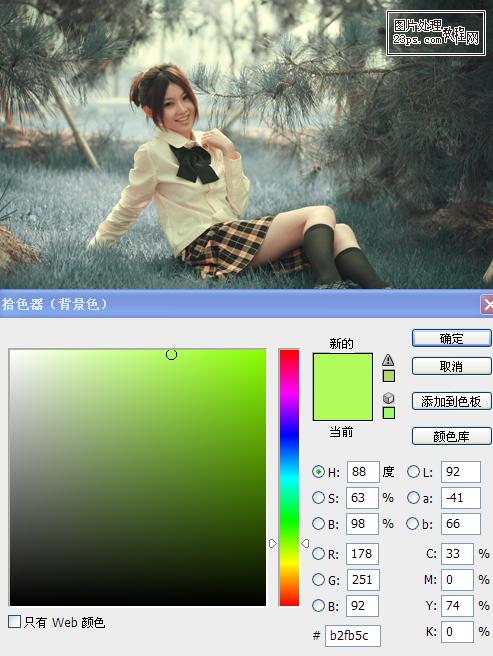The width and height of the screenshot is (493, 656).
Task: Open the 颜色库 color libraries button
Action: click(x=451, y=436)
